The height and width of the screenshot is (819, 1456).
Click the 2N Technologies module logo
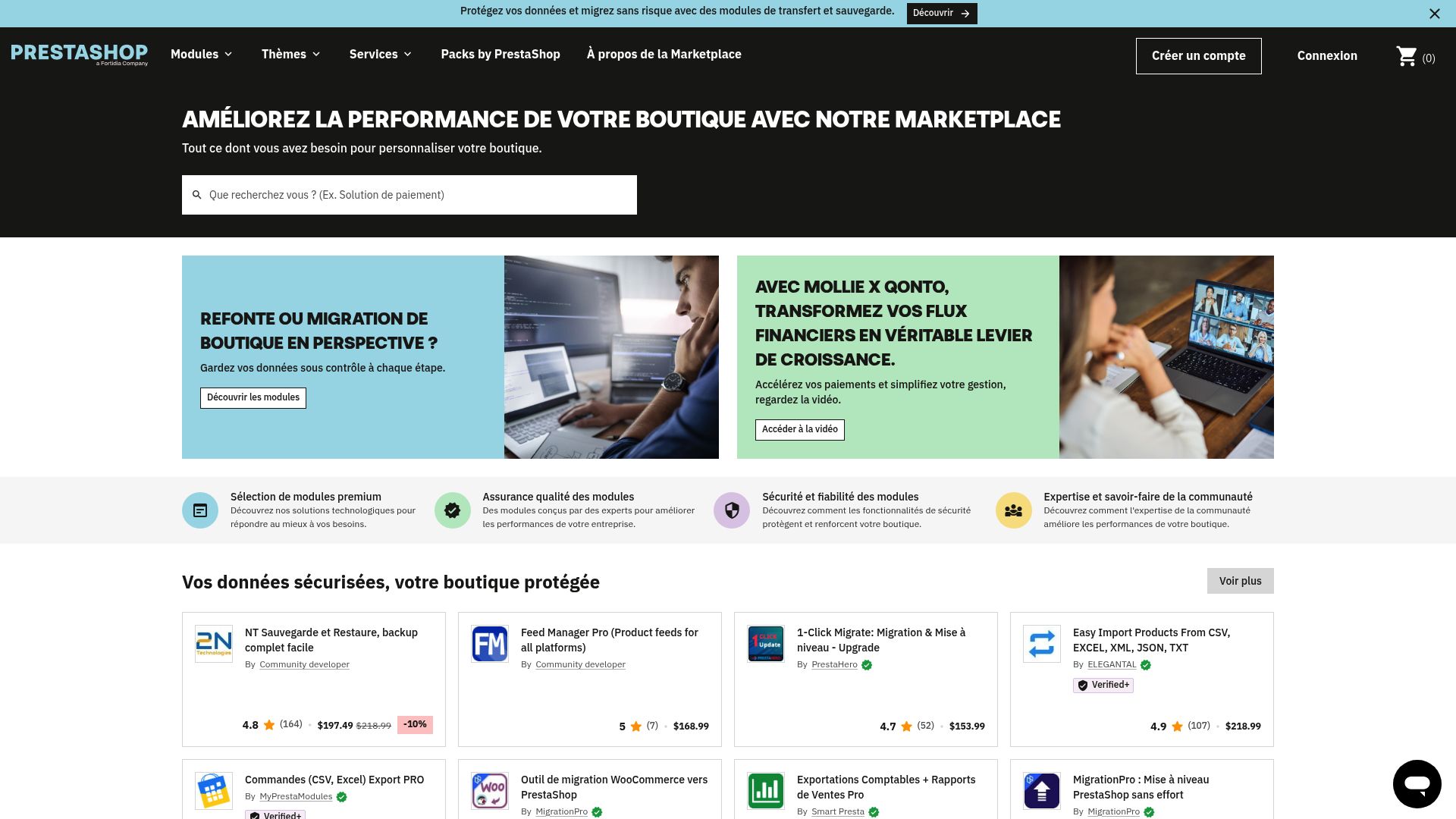214,644
